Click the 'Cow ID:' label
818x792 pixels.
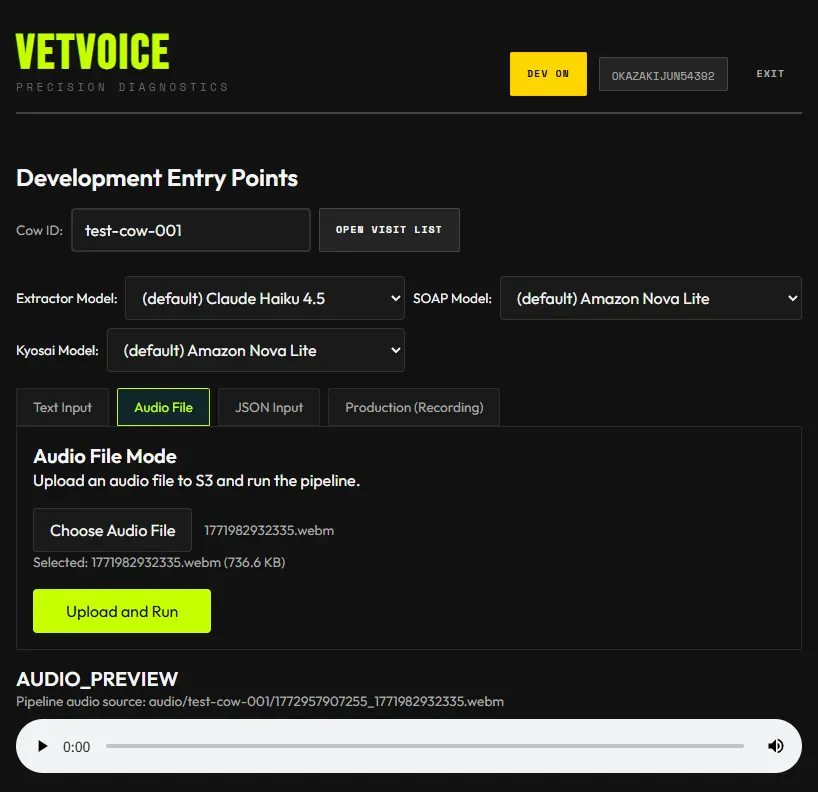coord(40,230)
